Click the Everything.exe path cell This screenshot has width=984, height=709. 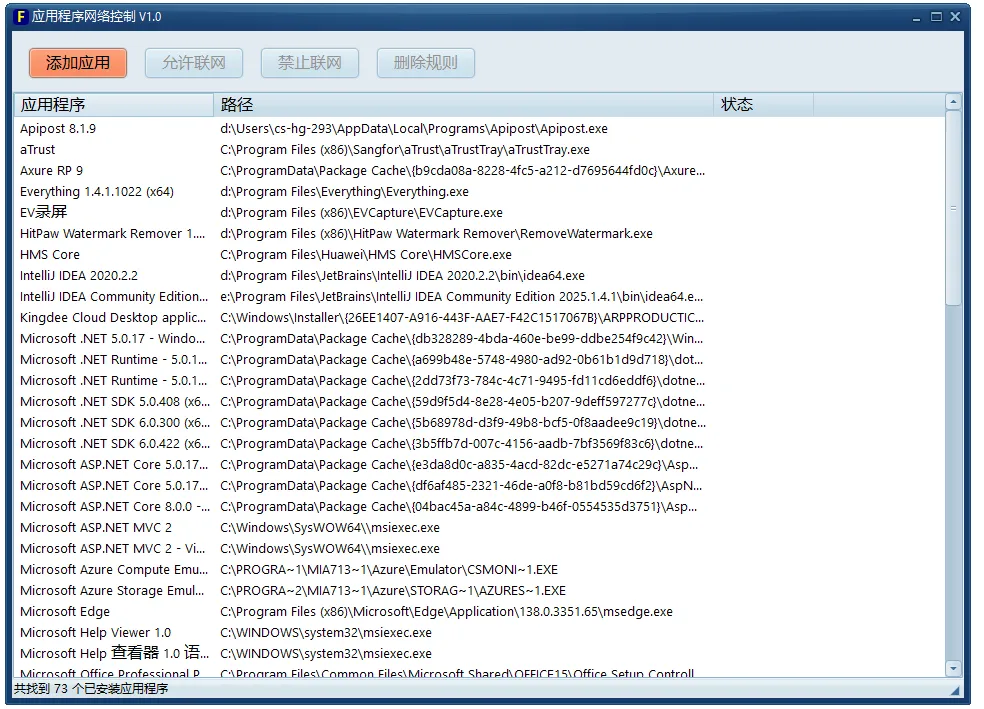click(x=345, y=192)
